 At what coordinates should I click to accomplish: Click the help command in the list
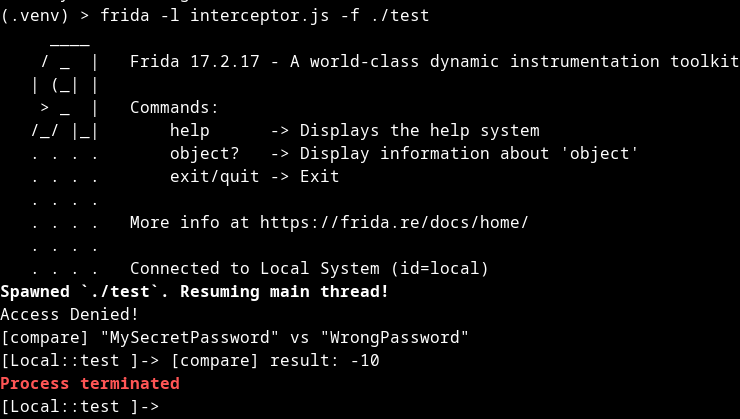(x=189, y=130)
